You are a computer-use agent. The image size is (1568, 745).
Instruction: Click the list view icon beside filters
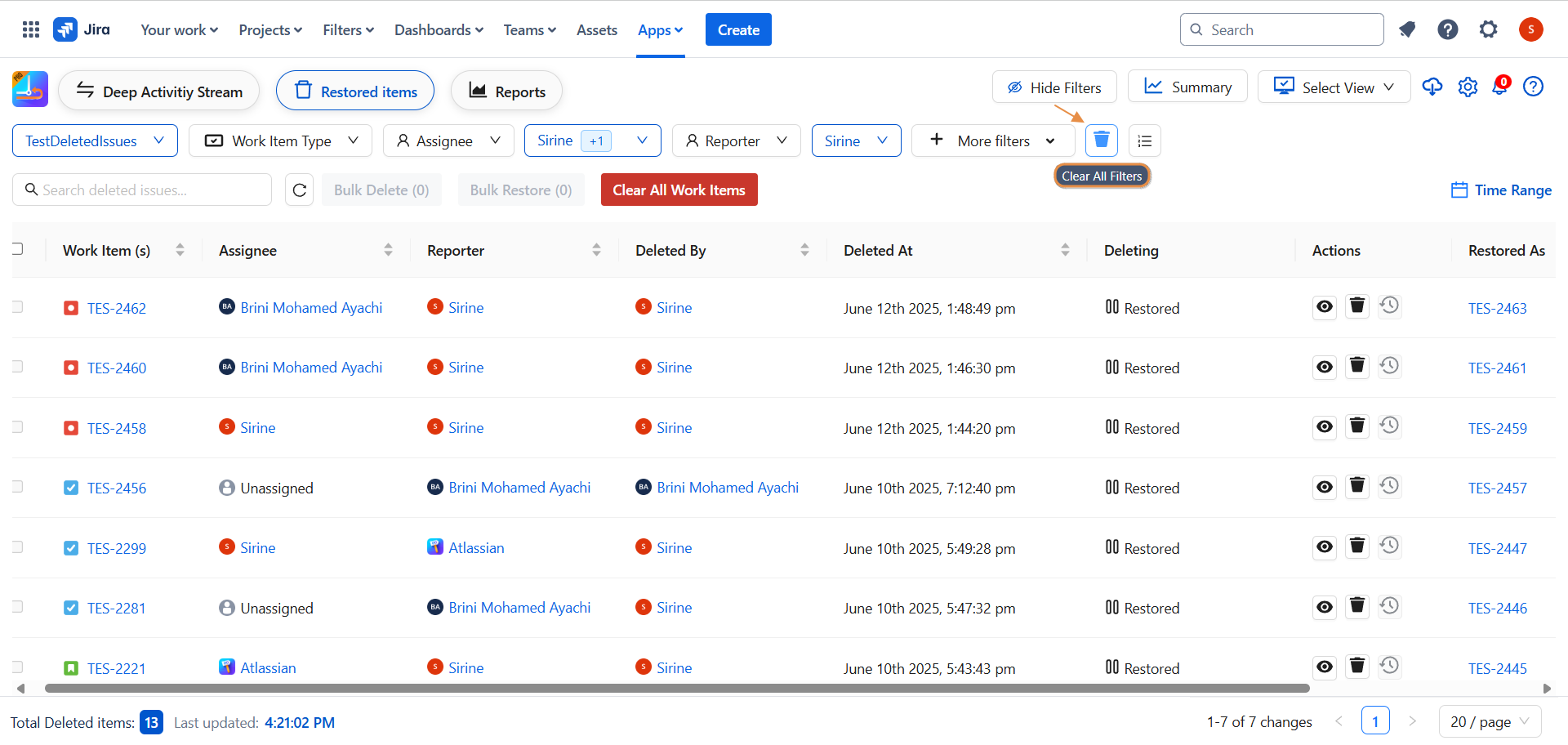(1144, 141)
